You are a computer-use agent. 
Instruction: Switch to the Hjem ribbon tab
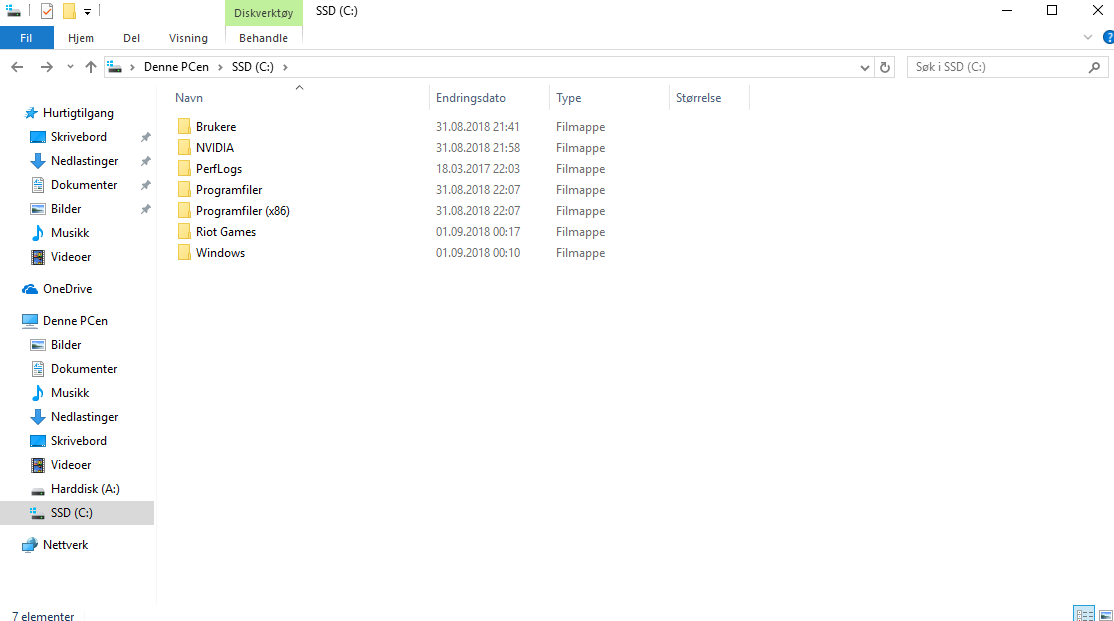pos(81,38)
